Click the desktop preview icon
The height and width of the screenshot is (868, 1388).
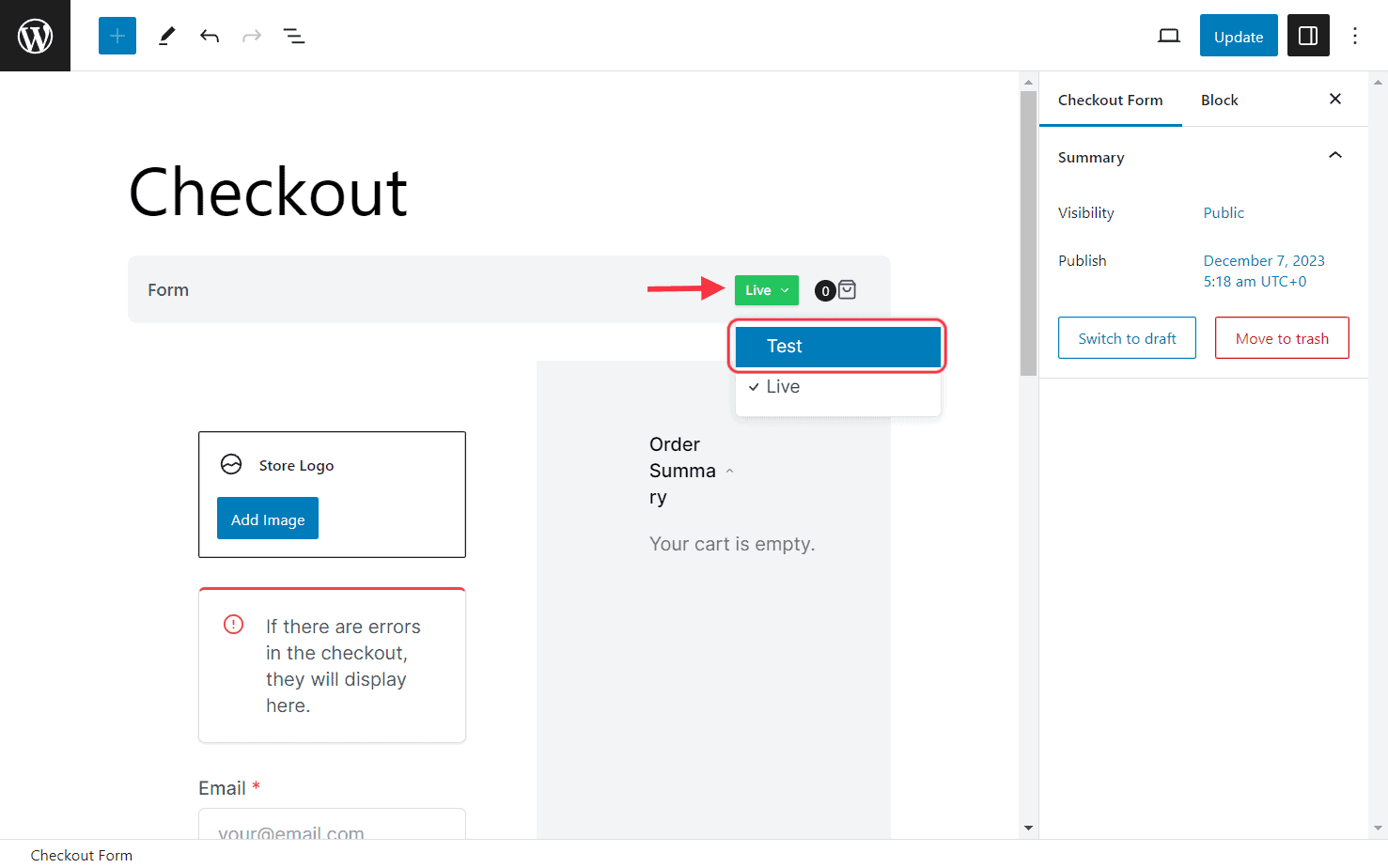click(x=1168, y=35)
